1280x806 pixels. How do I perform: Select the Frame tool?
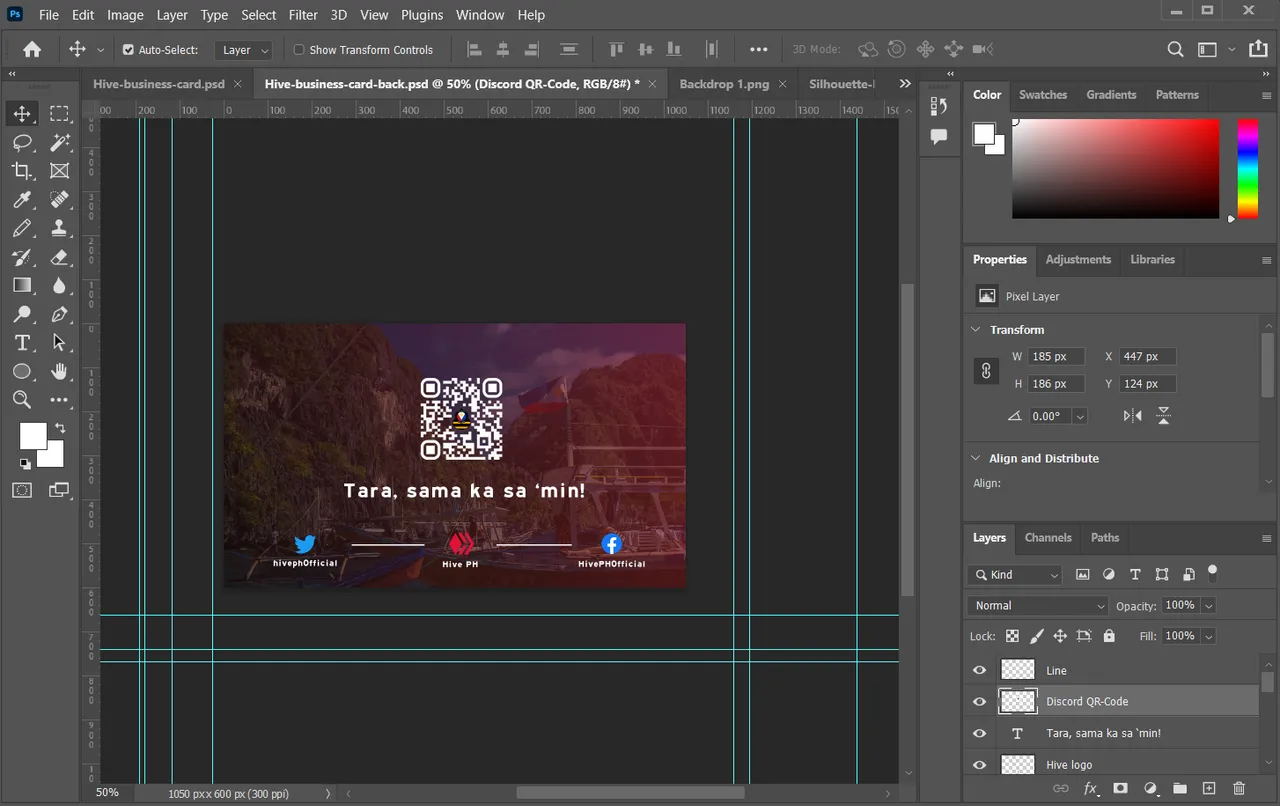[x=60, y=171]
